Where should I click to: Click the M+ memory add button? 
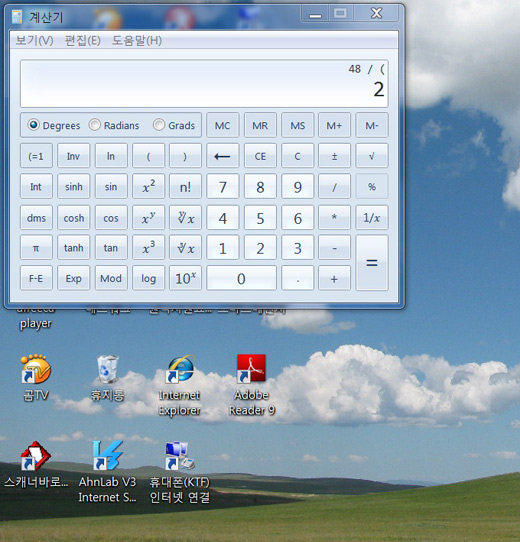pos(334,125)
